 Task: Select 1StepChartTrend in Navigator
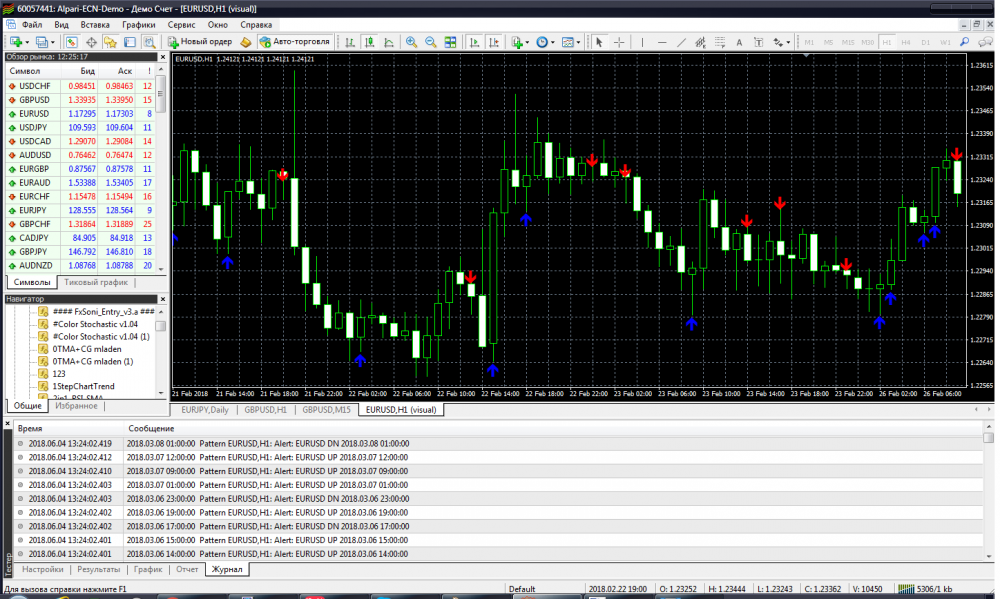click(x=83, y=387)
